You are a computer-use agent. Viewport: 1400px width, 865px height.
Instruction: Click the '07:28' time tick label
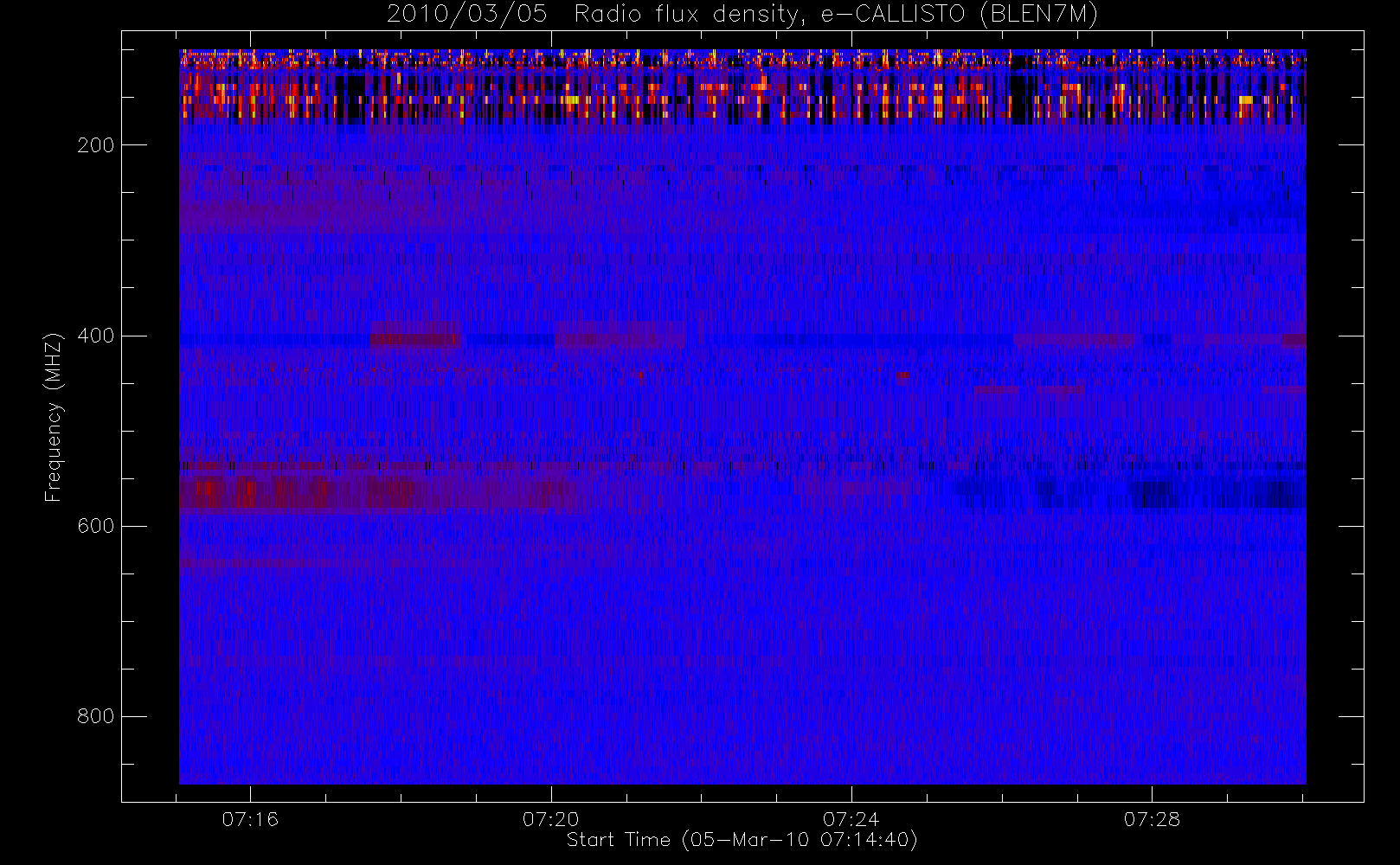coord(1152,819)
